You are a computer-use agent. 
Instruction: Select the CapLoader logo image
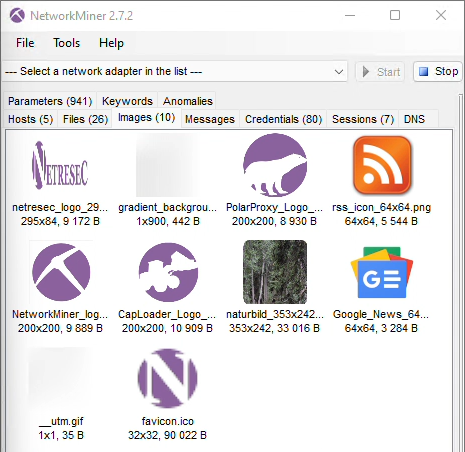tap(168, 272)
